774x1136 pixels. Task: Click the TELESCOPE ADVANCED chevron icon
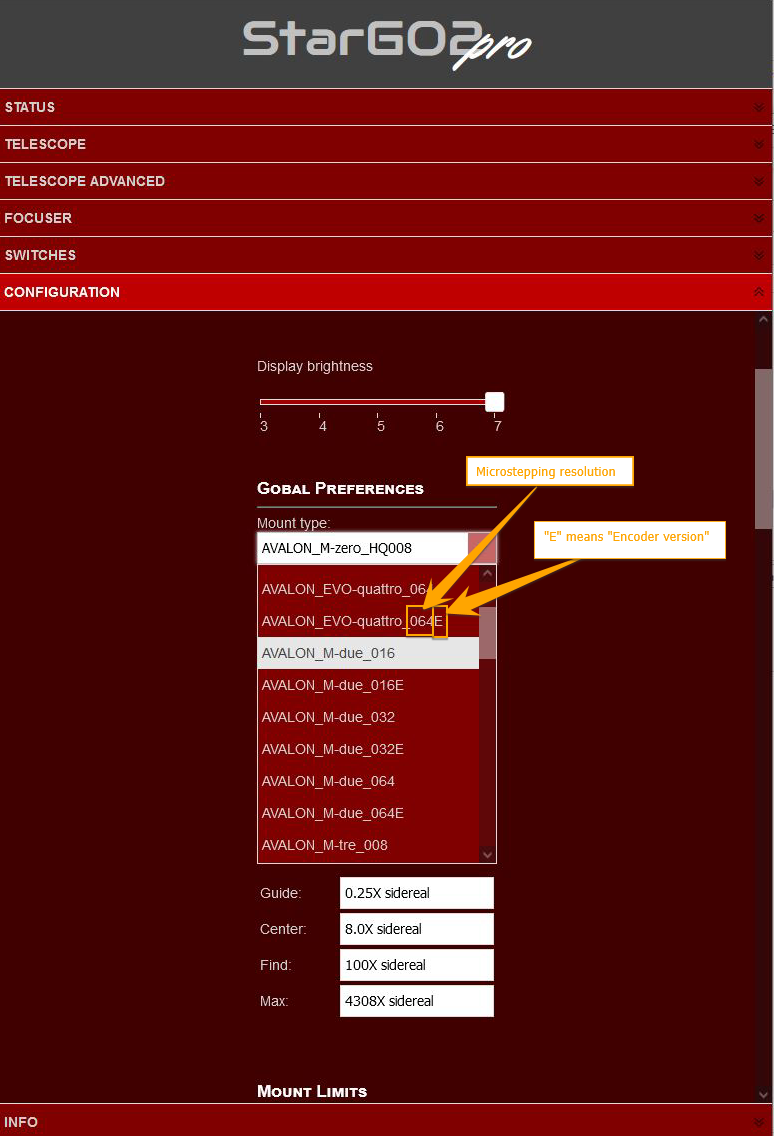pyautogui.click(x=759, y=181)
